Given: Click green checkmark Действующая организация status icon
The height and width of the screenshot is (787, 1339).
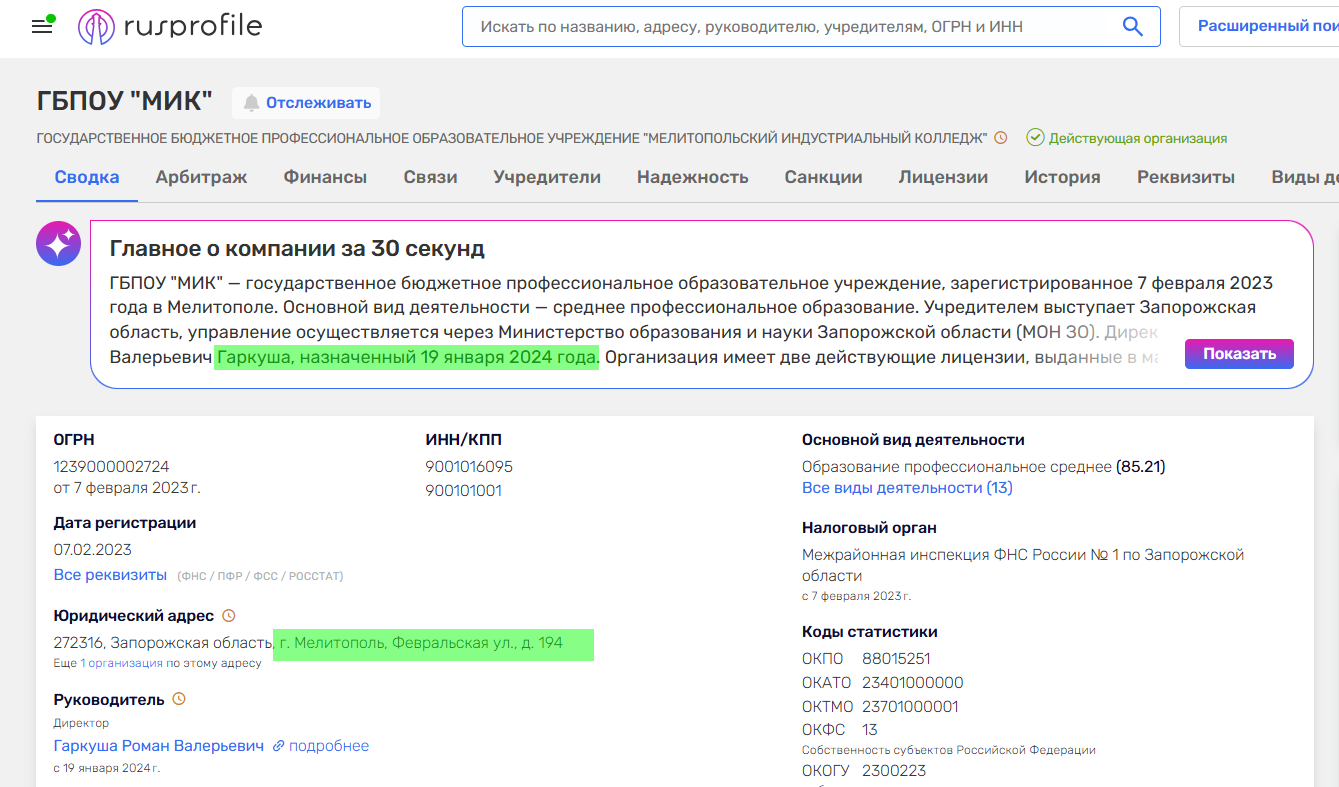Looking at the screenshot, I should point(1035,138).
